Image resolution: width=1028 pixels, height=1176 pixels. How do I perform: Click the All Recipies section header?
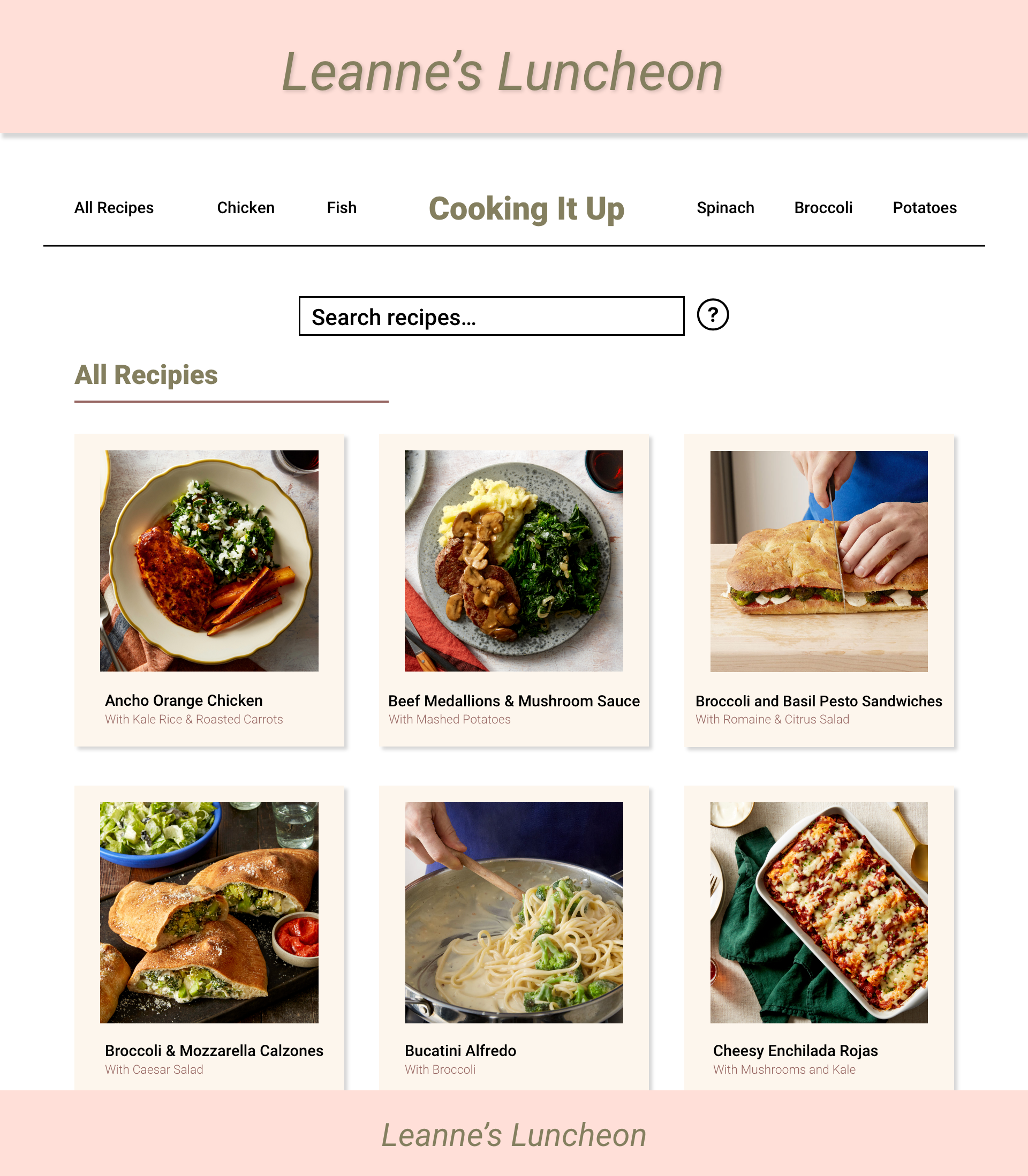coord(147,375)
